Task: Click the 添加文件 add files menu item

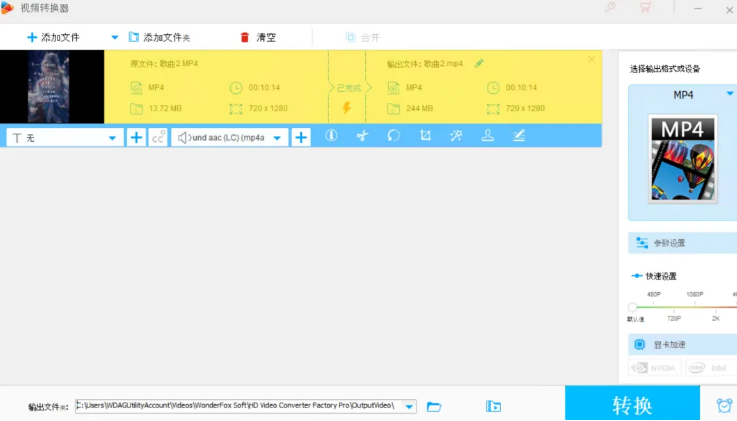Action: click(53, 37)
